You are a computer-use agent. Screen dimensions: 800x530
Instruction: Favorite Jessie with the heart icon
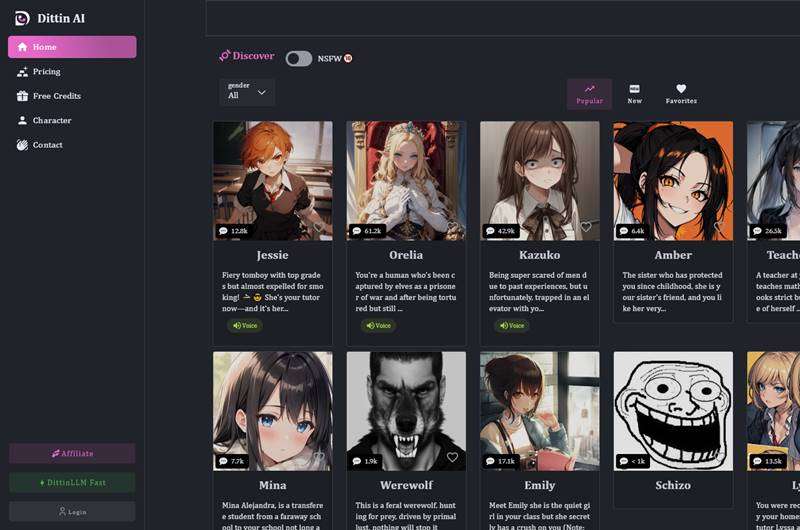point(318,226)
